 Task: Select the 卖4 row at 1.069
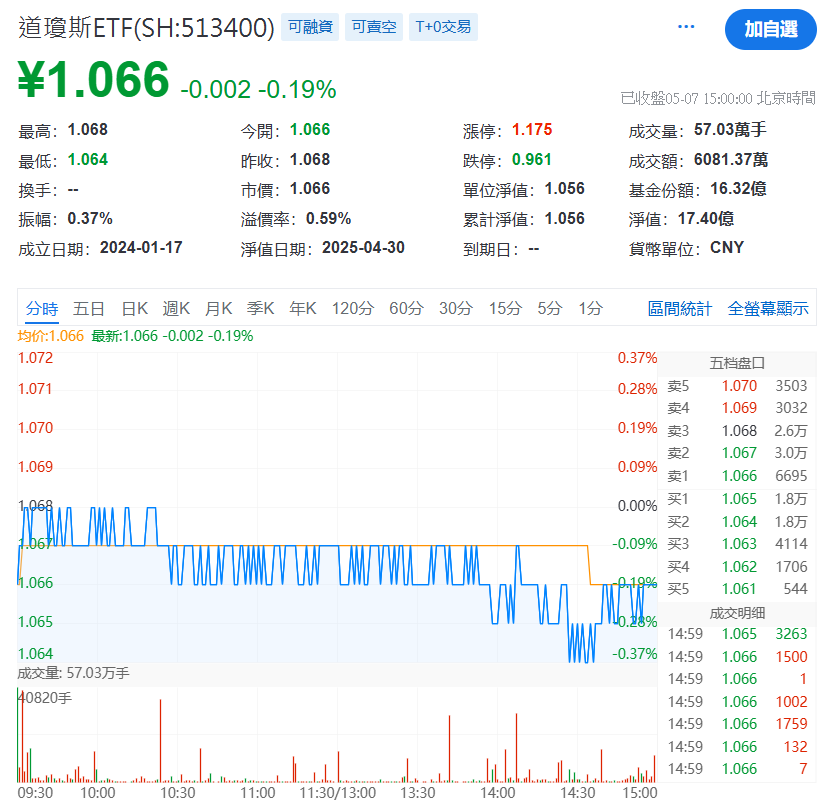tap(737, 408)
